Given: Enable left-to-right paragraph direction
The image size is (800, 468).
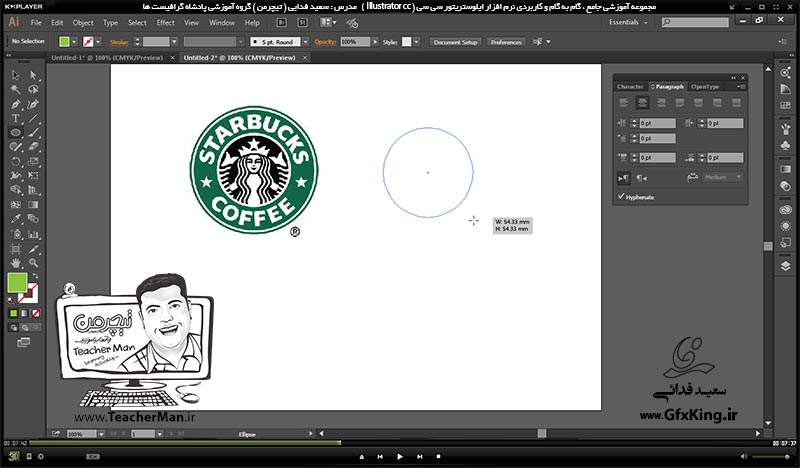Looking at the screenshot, I should point(623,178).
